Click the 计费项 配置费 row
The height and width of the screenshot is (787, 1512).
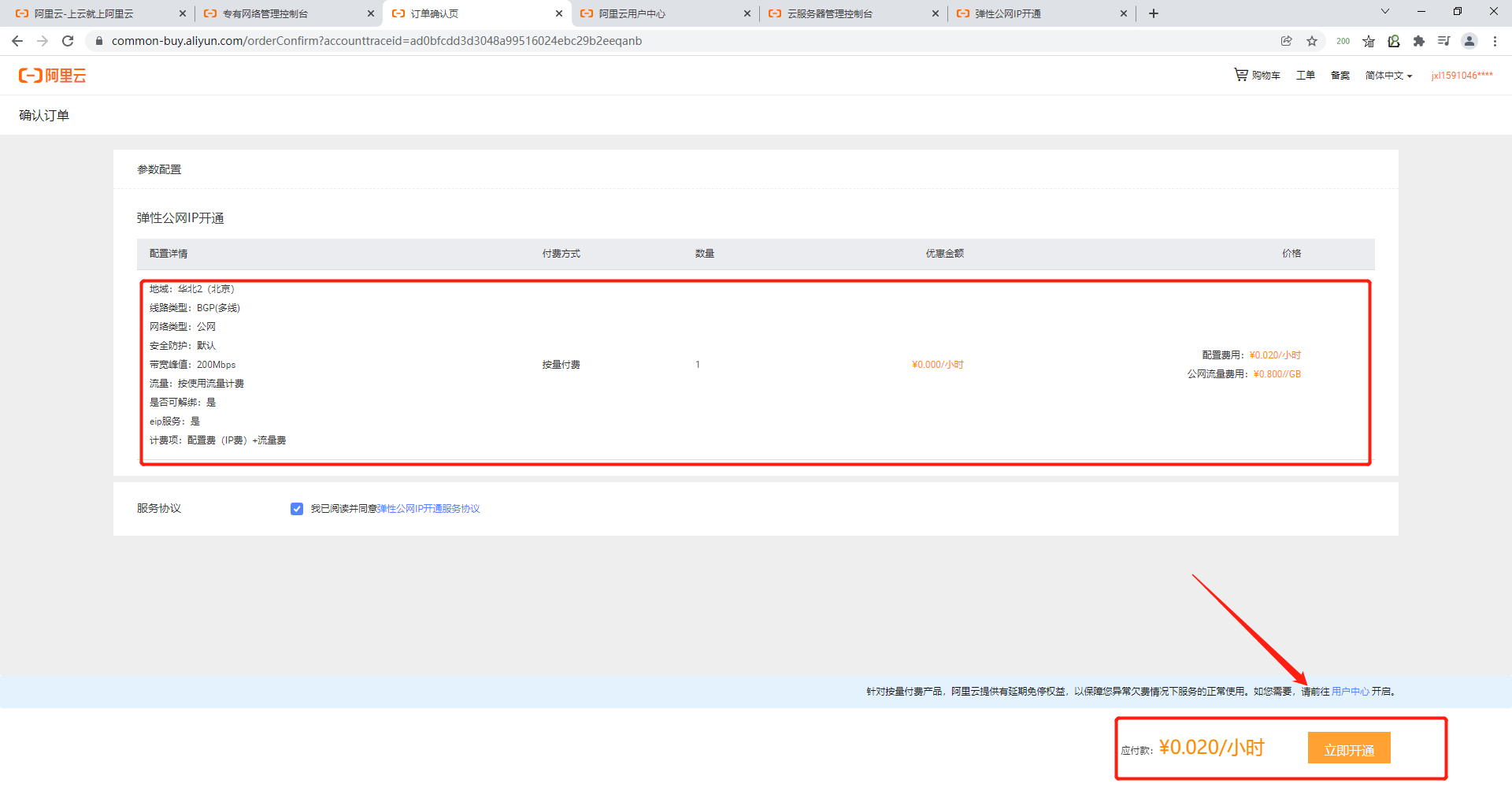218,440
